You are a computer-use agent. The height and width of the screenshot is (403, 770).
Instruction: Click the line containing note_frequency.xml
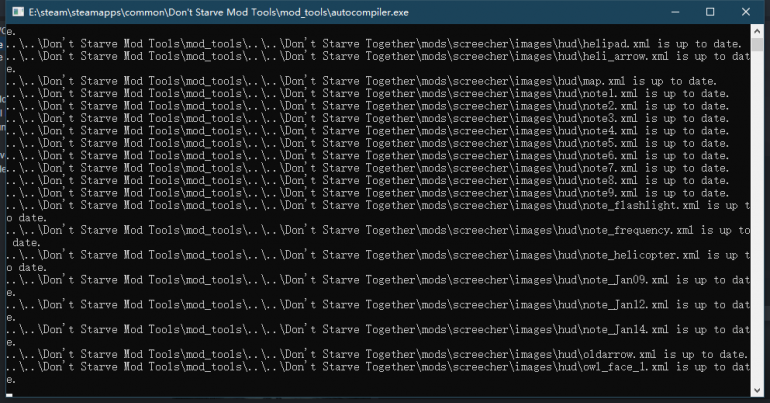(378, 230)
